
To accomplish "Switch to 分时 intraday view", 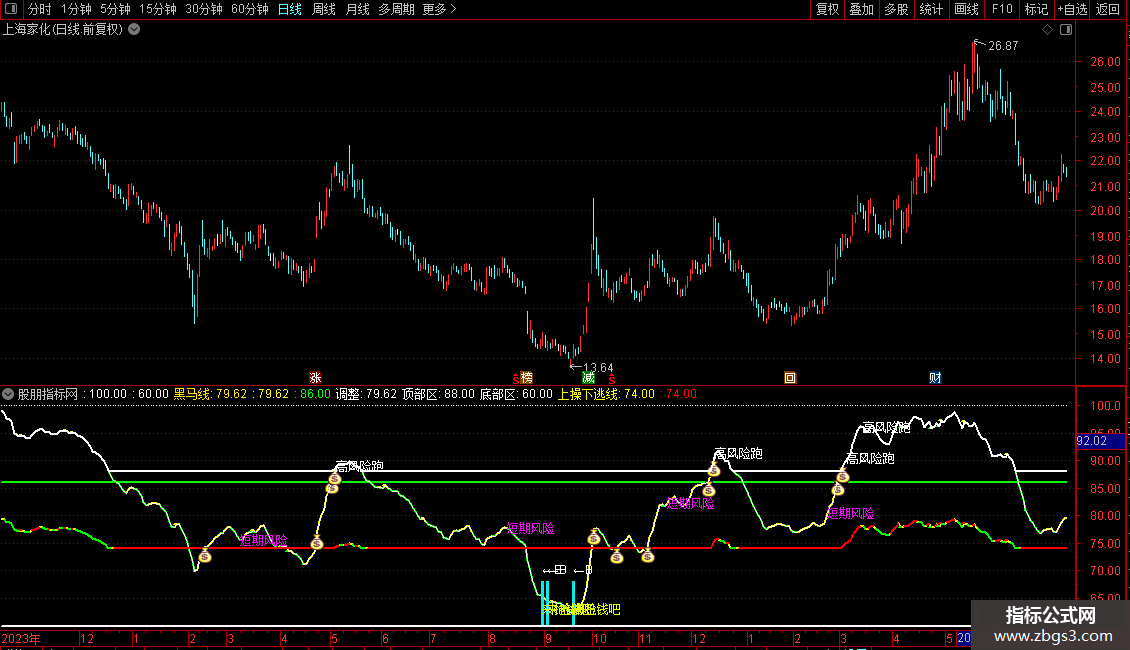I will tap(40, 9).
